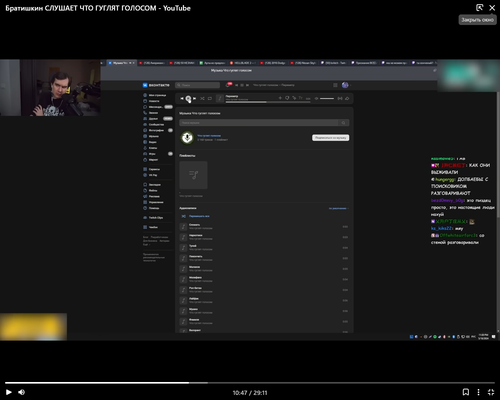Mute the video player sound

[22, 392]
